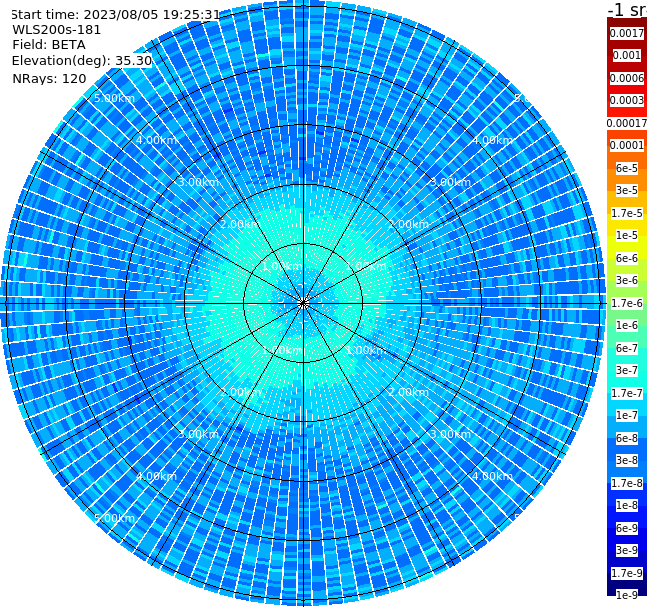Image resolution: width=647 pixels, height=607 pixels.
Task: Select the 3e-9 colorbar tick label
Action: point(627,550)
